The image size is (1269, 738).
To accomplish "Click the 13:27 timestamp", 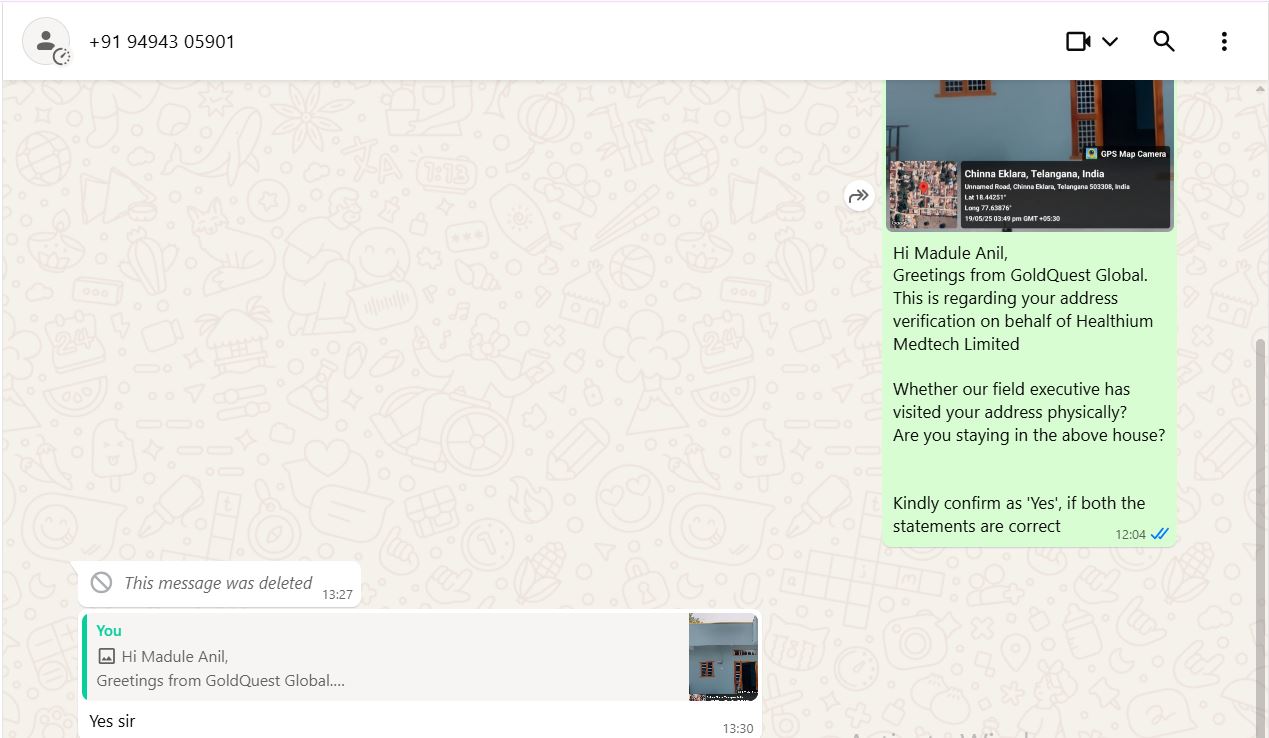I will pos(337,595).
